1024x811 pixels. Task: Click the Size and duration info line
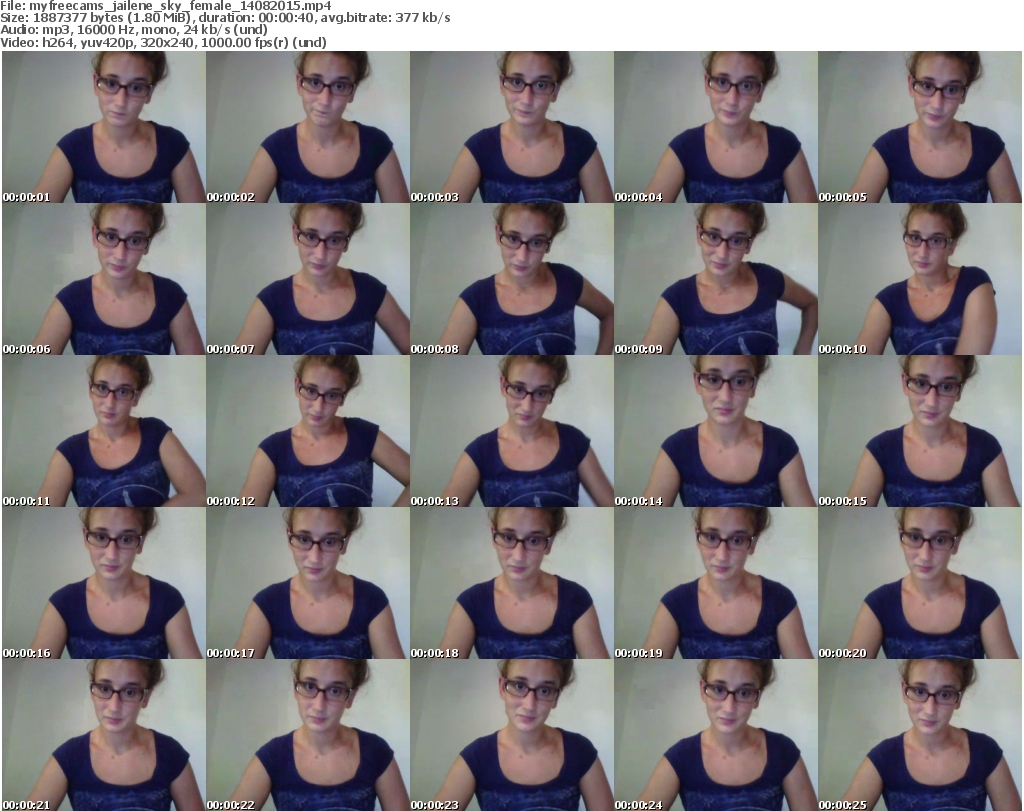225,18
